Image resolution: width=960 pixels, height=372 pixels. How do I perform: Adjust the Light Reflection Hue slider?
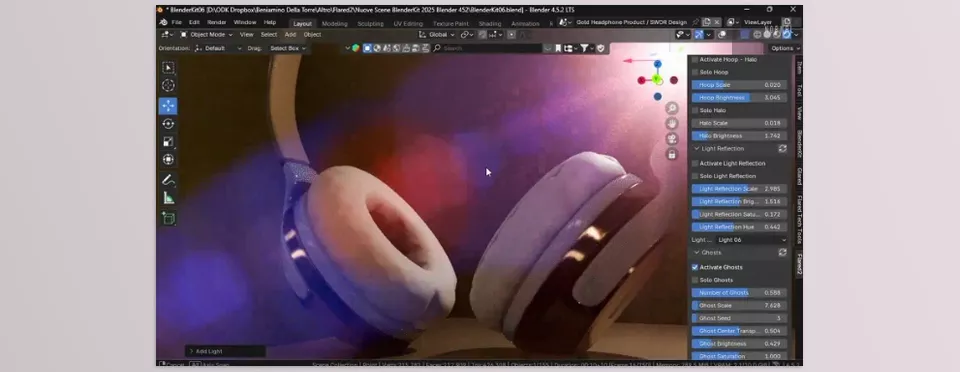coord(739,227)
